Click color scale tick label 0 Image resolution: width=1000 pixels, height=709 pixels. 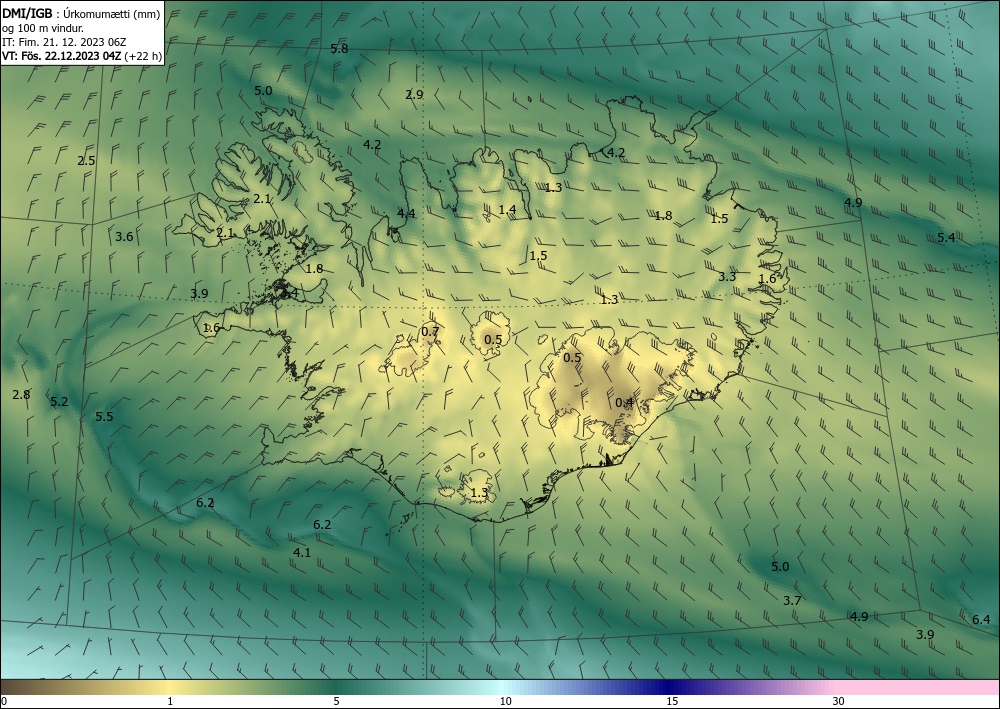tap(4, 701)
